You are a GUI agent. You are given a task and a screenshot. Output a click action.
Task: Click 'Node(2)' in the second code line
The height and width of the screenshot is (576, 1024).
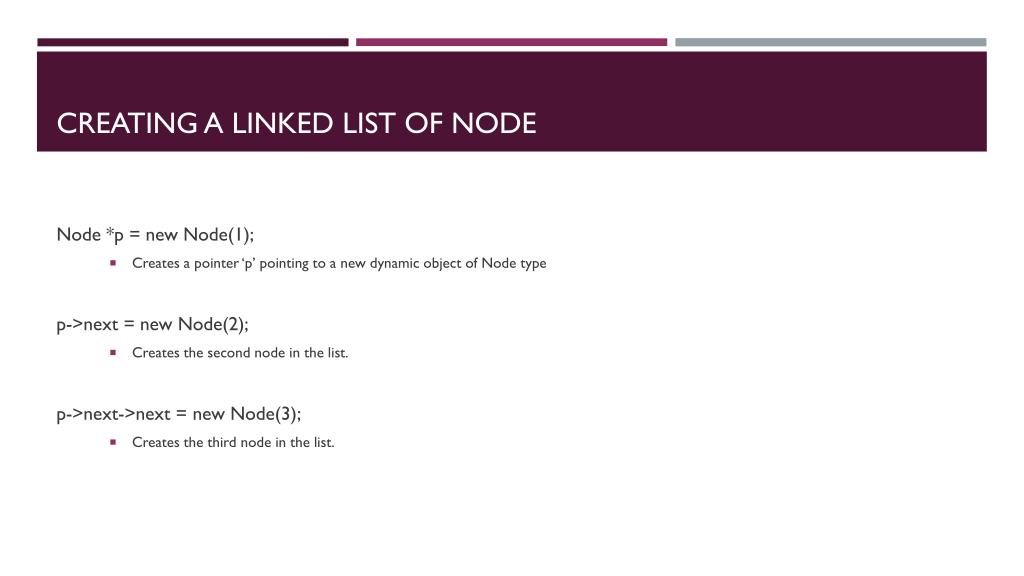(x=211, y=325)
